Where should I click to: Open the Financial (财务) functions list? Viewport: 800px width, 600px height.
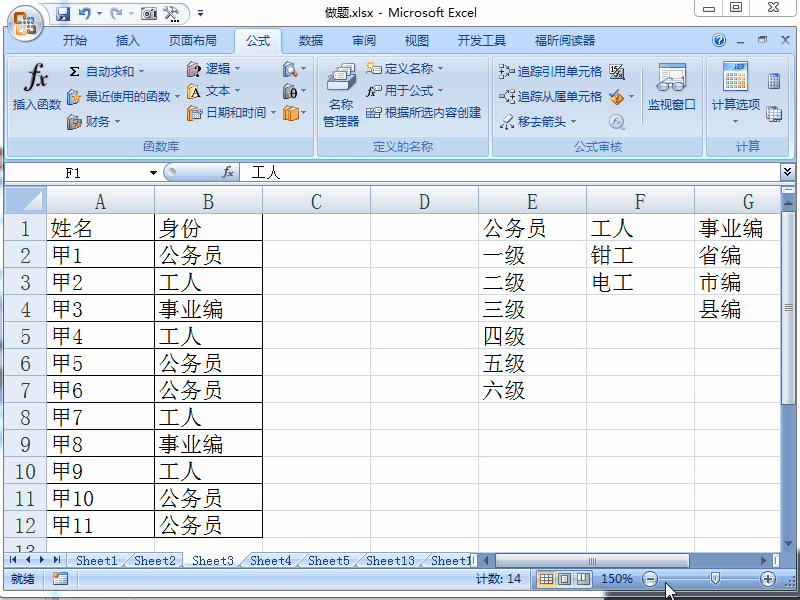click(x=94, y=121)
